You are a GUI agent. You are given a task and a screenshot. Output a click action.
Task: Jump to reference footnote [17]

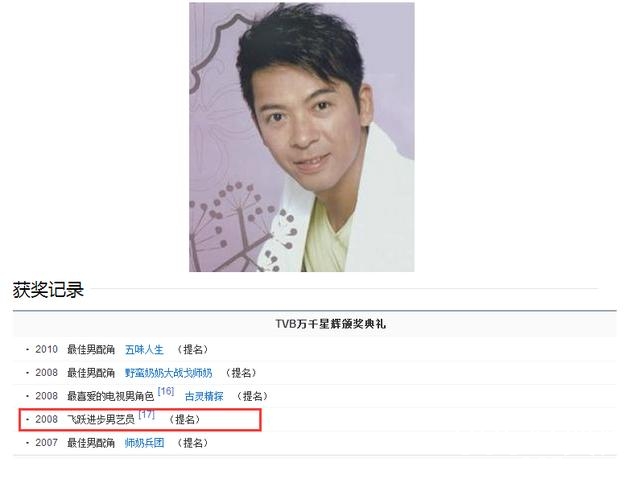coord(147,415)
